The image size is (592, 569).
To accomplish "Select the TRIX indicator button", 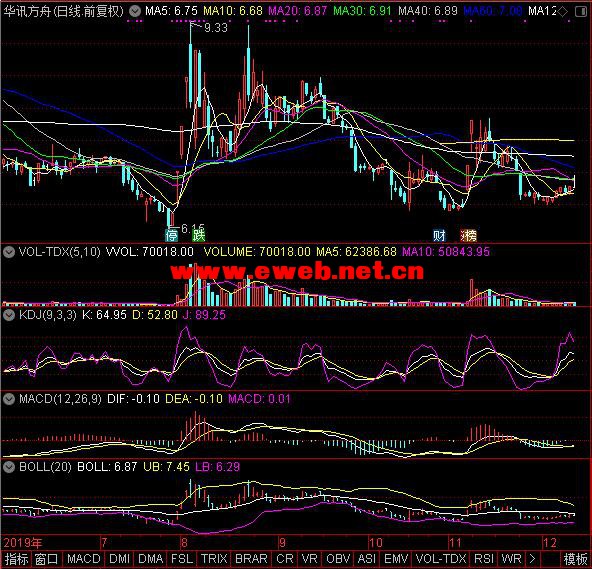I will tap(214, 559).
